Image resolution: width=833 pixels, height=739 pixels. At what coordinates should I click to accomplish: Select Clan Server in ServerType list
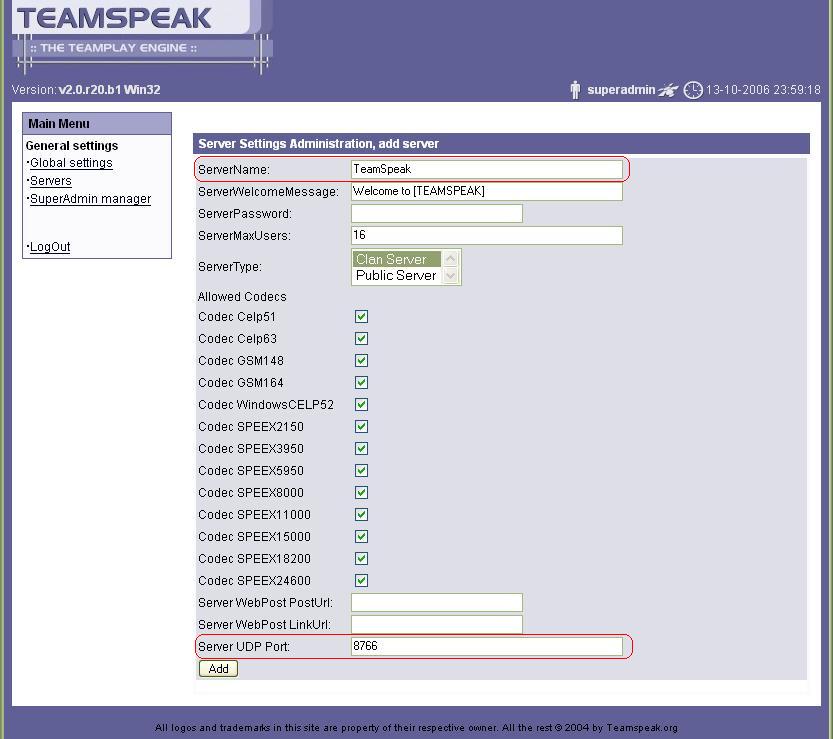click(x=396, y=259)
